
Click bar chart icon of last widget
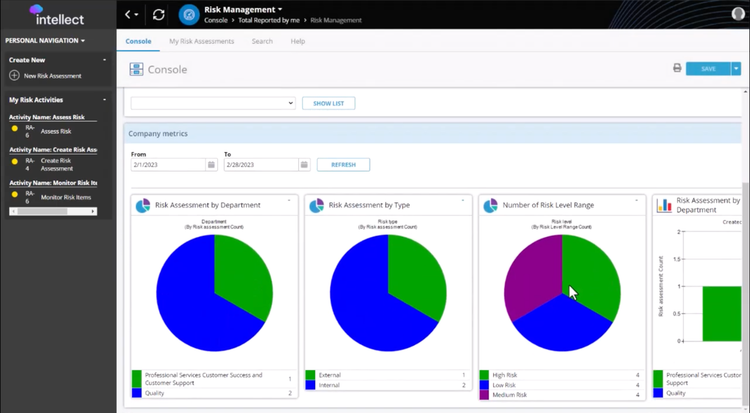[664, 205]
